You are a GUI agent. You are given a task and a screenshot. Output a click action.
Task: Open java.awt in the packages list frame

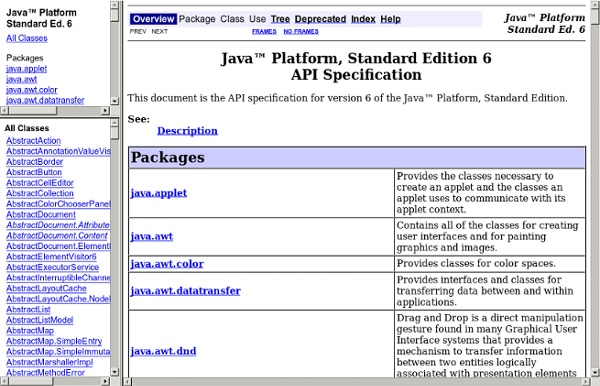21,80
